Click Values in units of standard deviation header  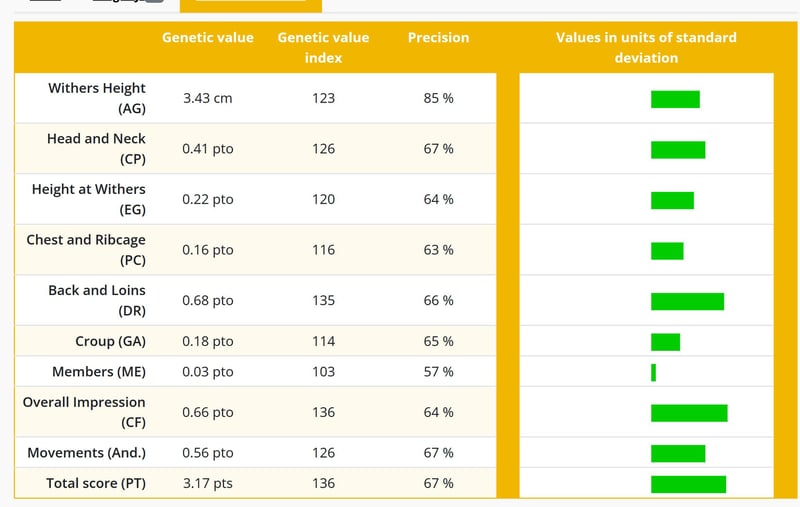coord(646,47)
